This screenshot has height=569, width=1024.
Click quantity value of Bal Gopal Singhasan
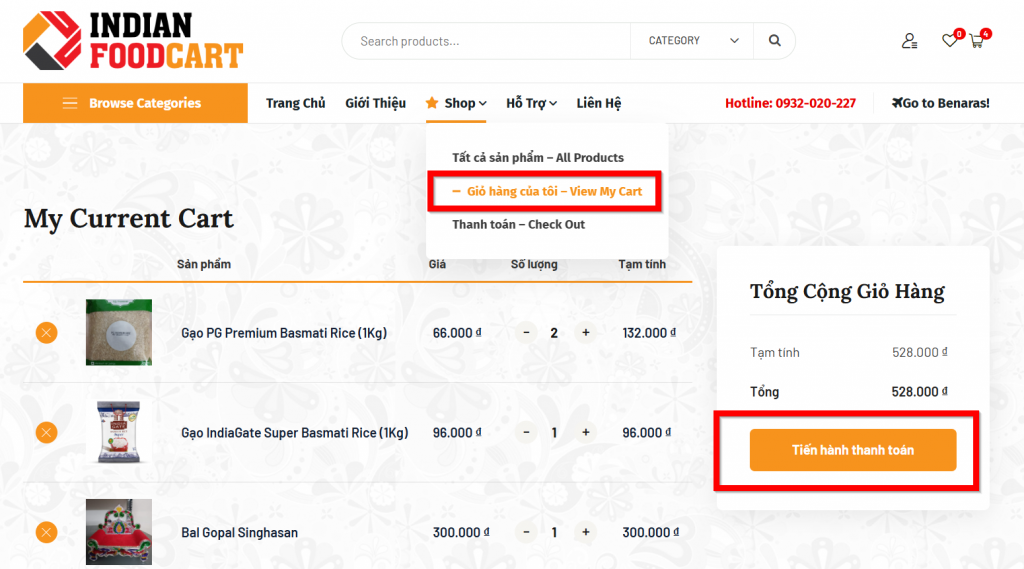pos(554,532)
